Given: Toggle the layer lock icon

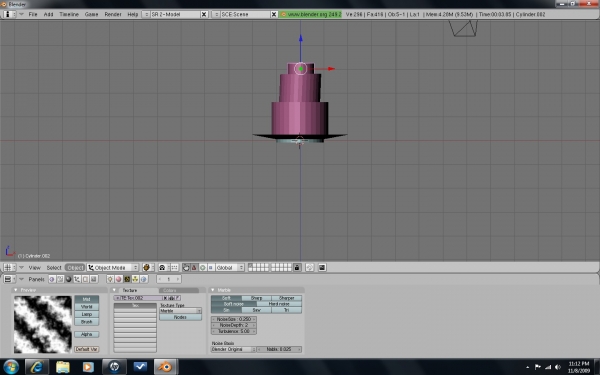Looking at the screenshot, I should [297, 267].
